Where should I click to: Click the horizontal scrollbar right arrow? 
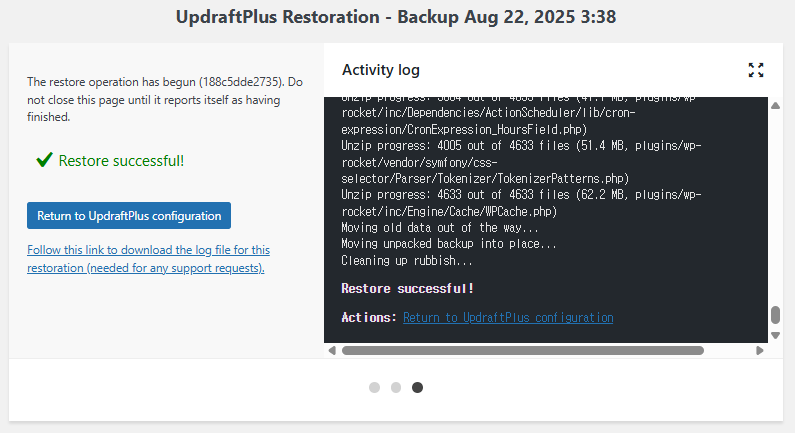coord(760,351)
